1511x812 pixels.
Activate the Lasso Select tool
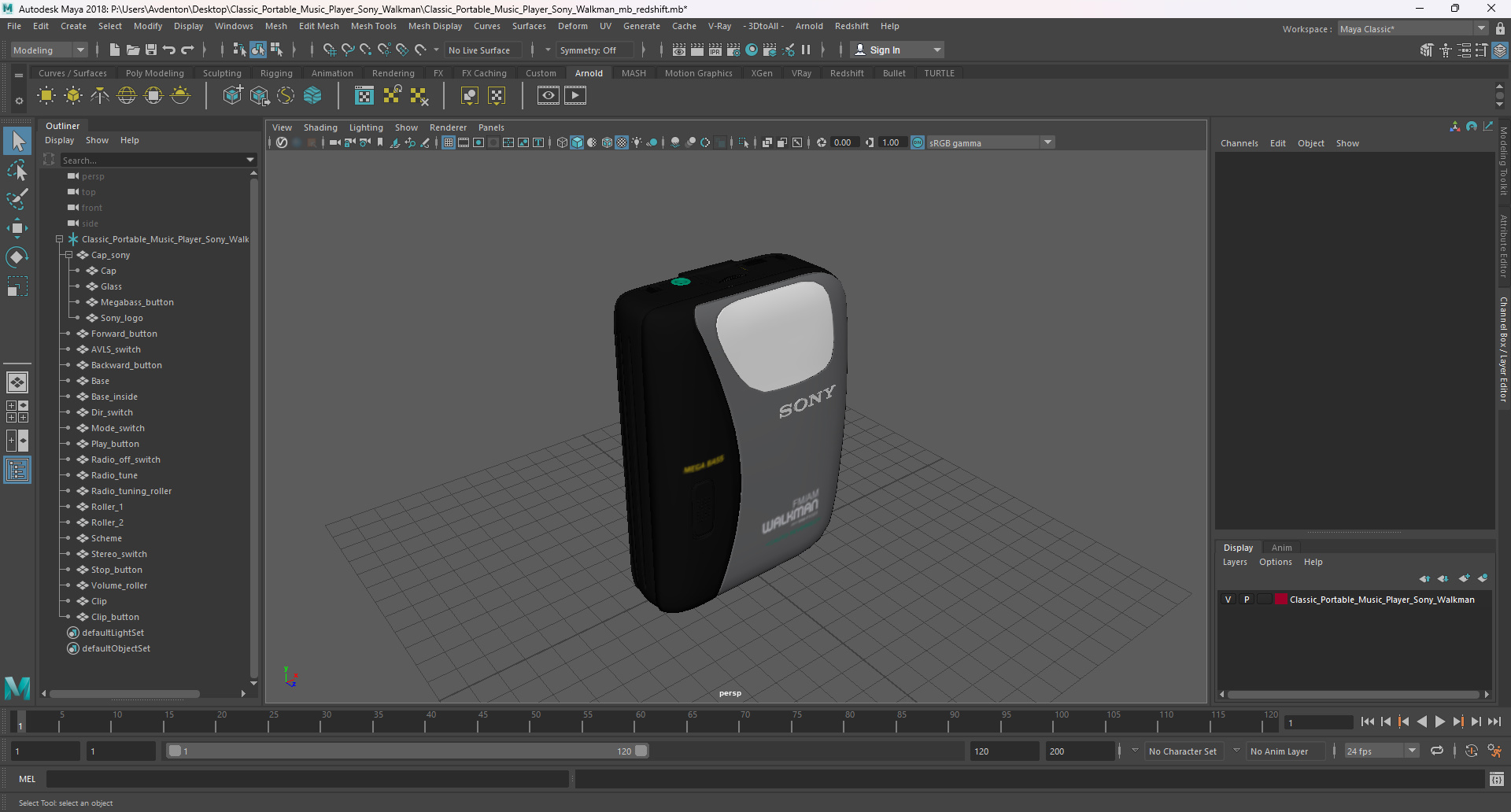click(x=17, y=170)
